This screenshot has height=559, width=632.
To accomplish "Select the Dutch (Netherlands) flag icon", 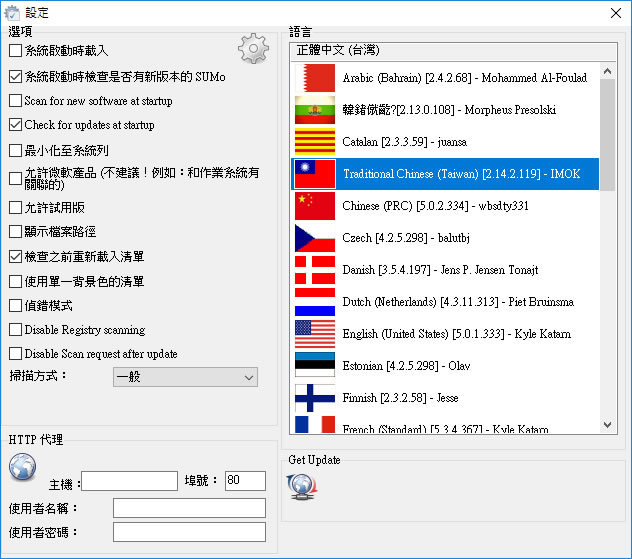I will tap(315, 302).
